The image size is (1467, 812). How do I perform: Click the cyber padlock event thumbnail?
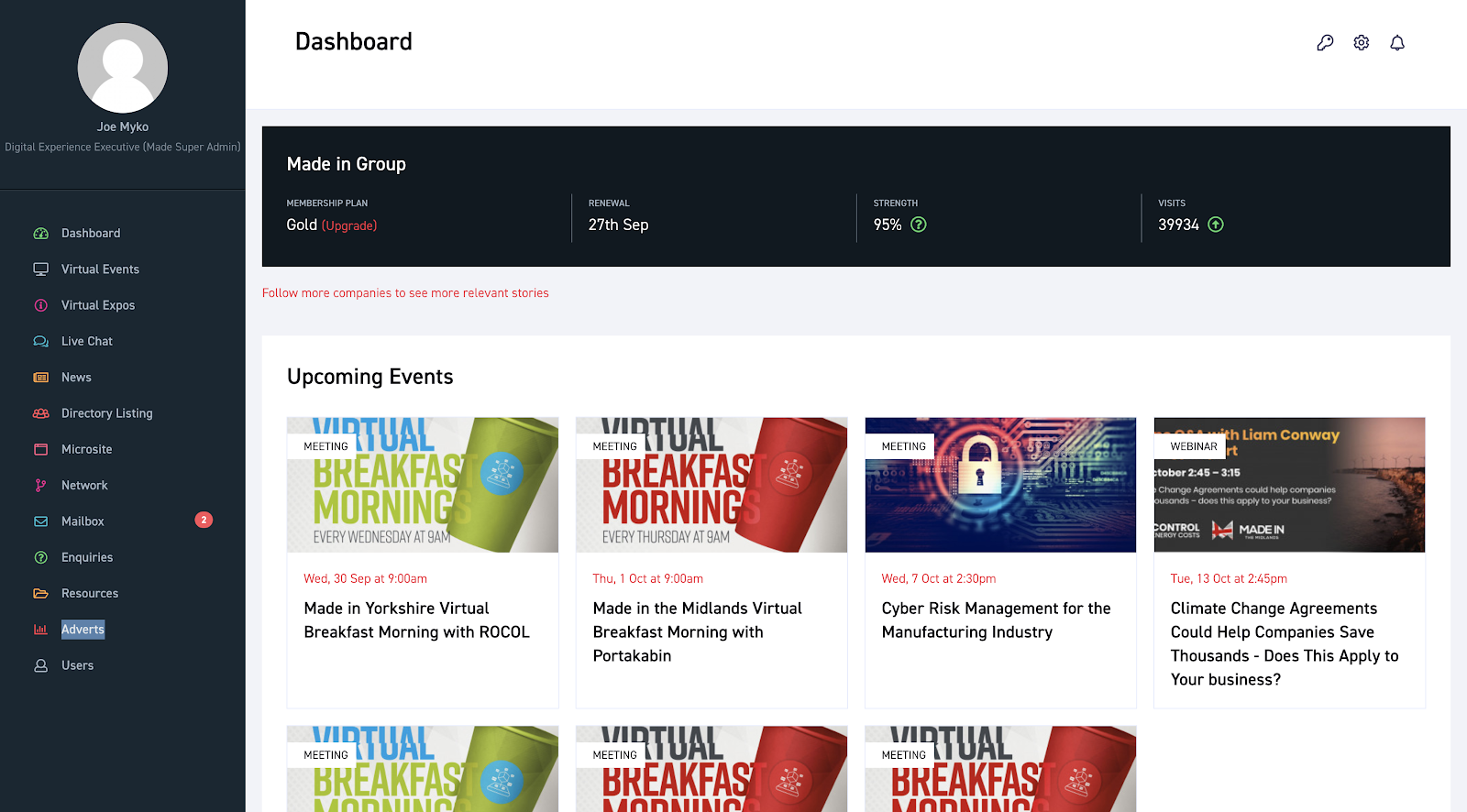(1000, 485)
